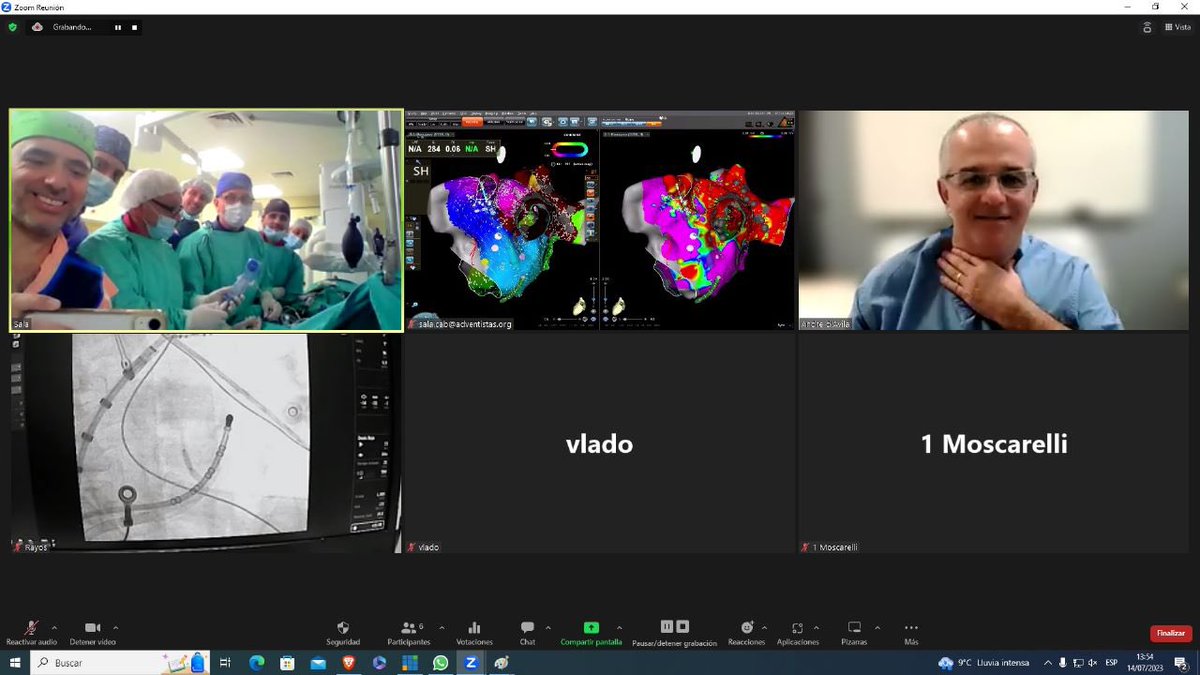Open Mail app from taskbar
The width and height of the screenshot is (1200, 675).
pos(318,663)
